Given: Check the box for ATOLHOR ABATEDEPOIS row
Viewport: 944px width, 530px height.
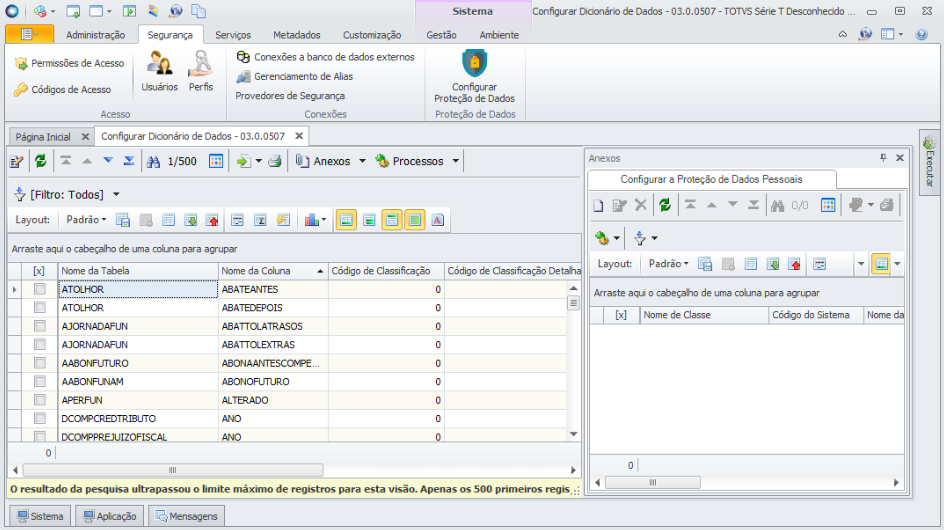Looking at the screenshot, I should pyautogui.click(x=40, y=308).
